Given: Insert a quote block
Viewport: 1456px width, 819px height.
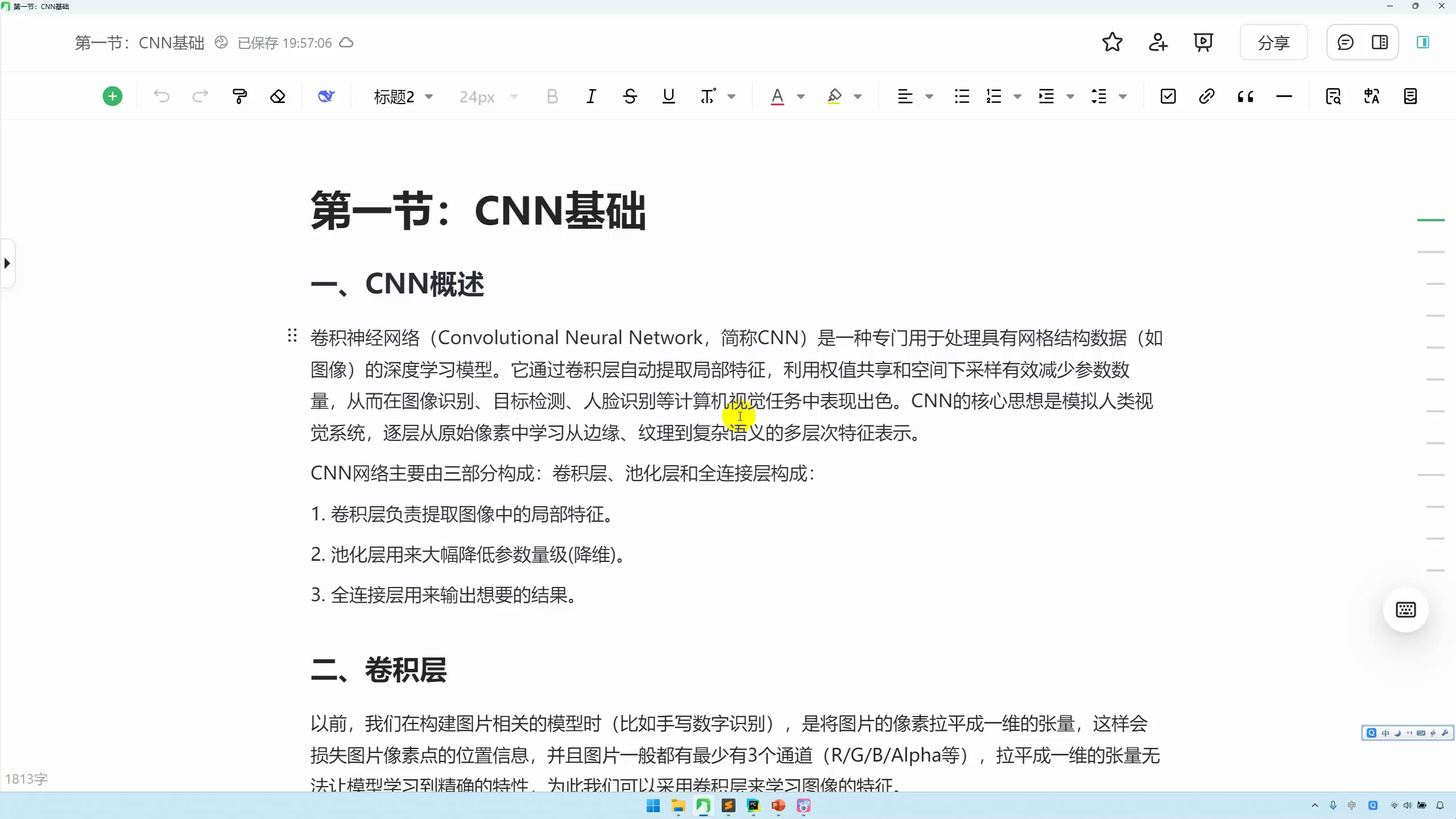Looking at the screenshot, I should [x=1246, y=96].
